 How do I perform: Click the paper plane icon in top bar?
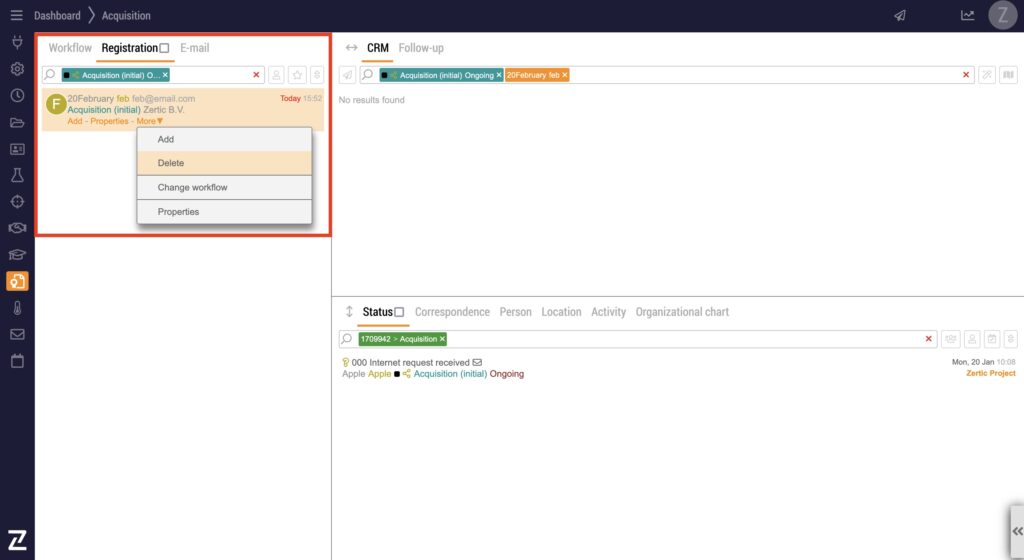900,16
